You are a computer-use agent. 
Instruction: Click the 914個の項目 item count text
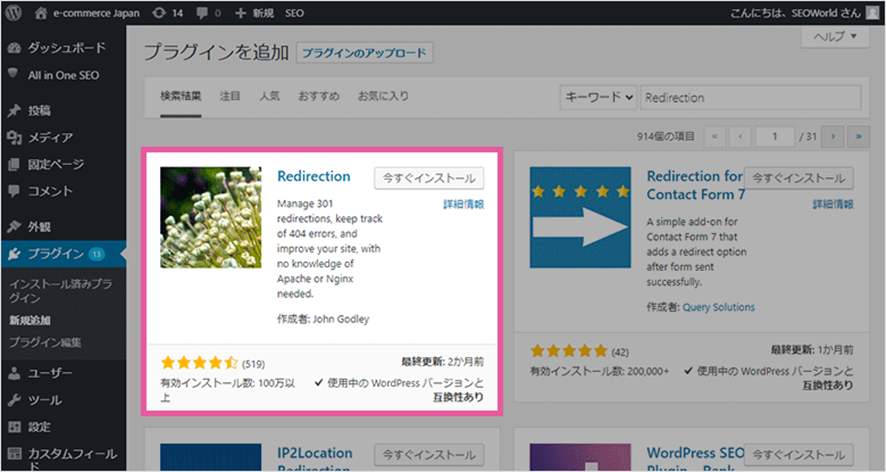[x=666, y=136]
